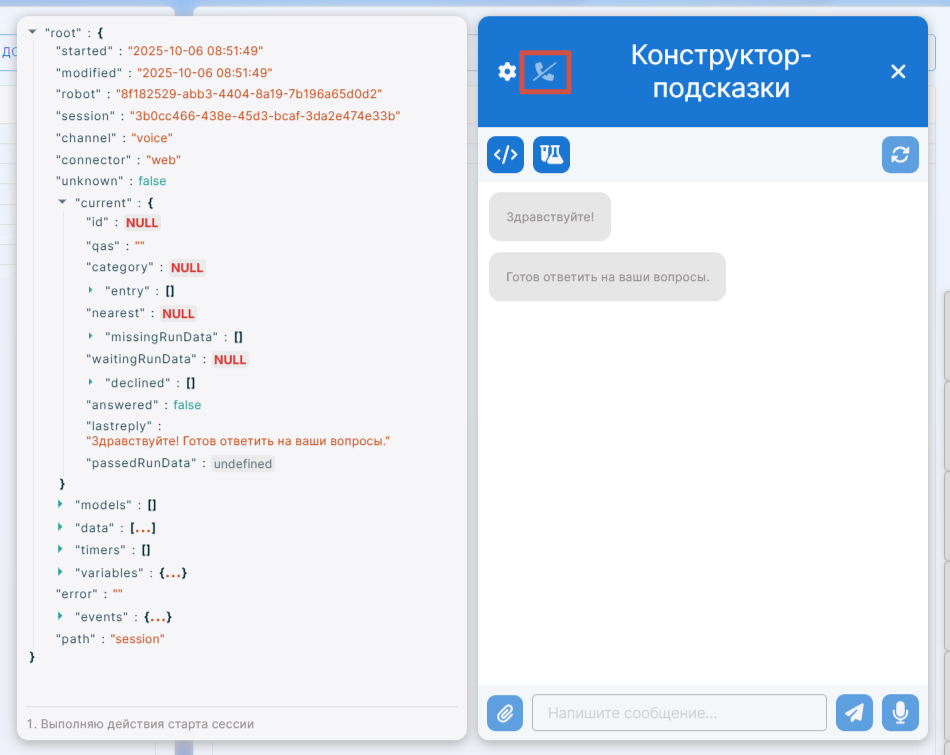Expand the "declined" array node
The image size is (950, 755).
pos(93,382)
